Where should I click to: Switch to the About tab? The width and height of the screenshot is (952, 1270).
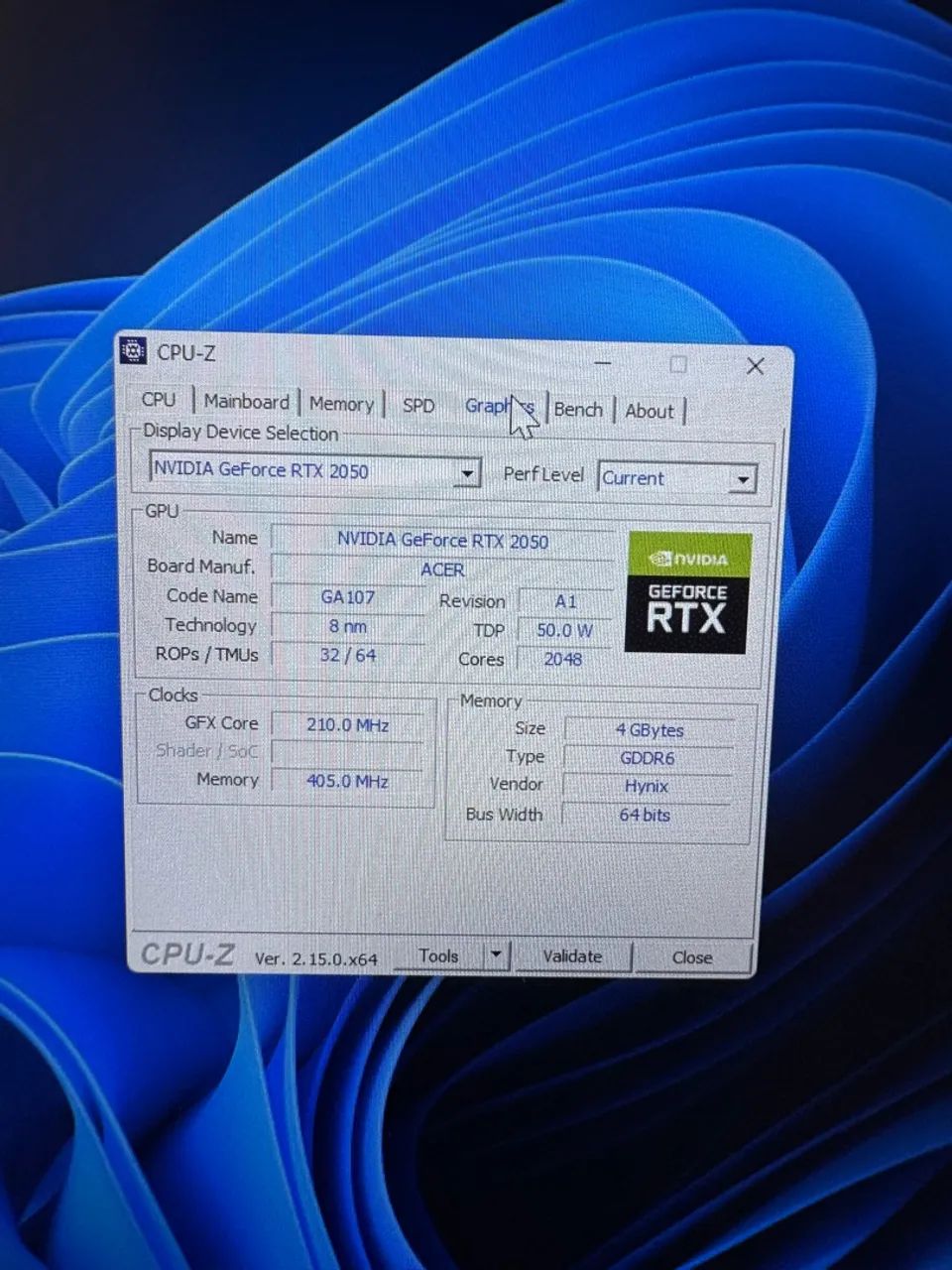650,411
